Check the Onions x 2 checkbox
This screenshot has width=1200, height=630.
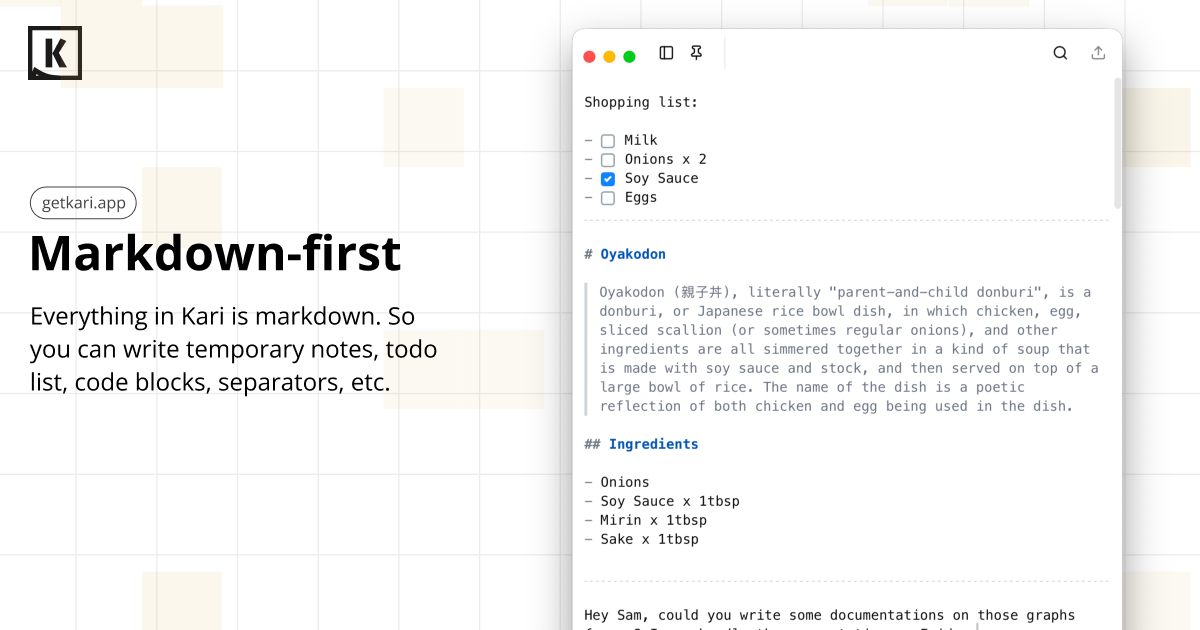607,160
